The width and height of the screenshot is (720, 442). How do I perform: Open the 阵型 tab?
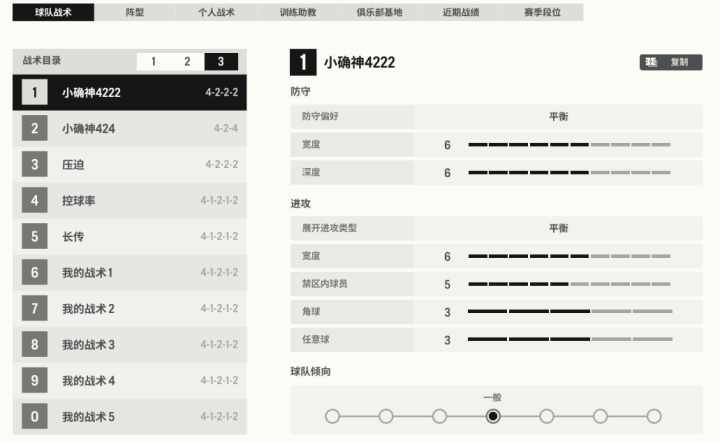click(135, 12)
